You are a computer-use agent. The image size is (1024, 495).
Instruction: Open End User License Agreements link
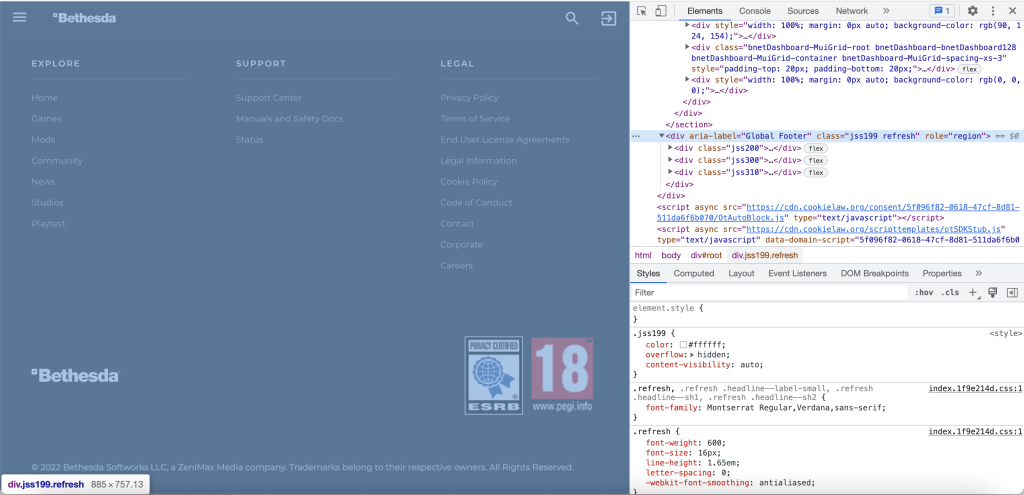505,140
